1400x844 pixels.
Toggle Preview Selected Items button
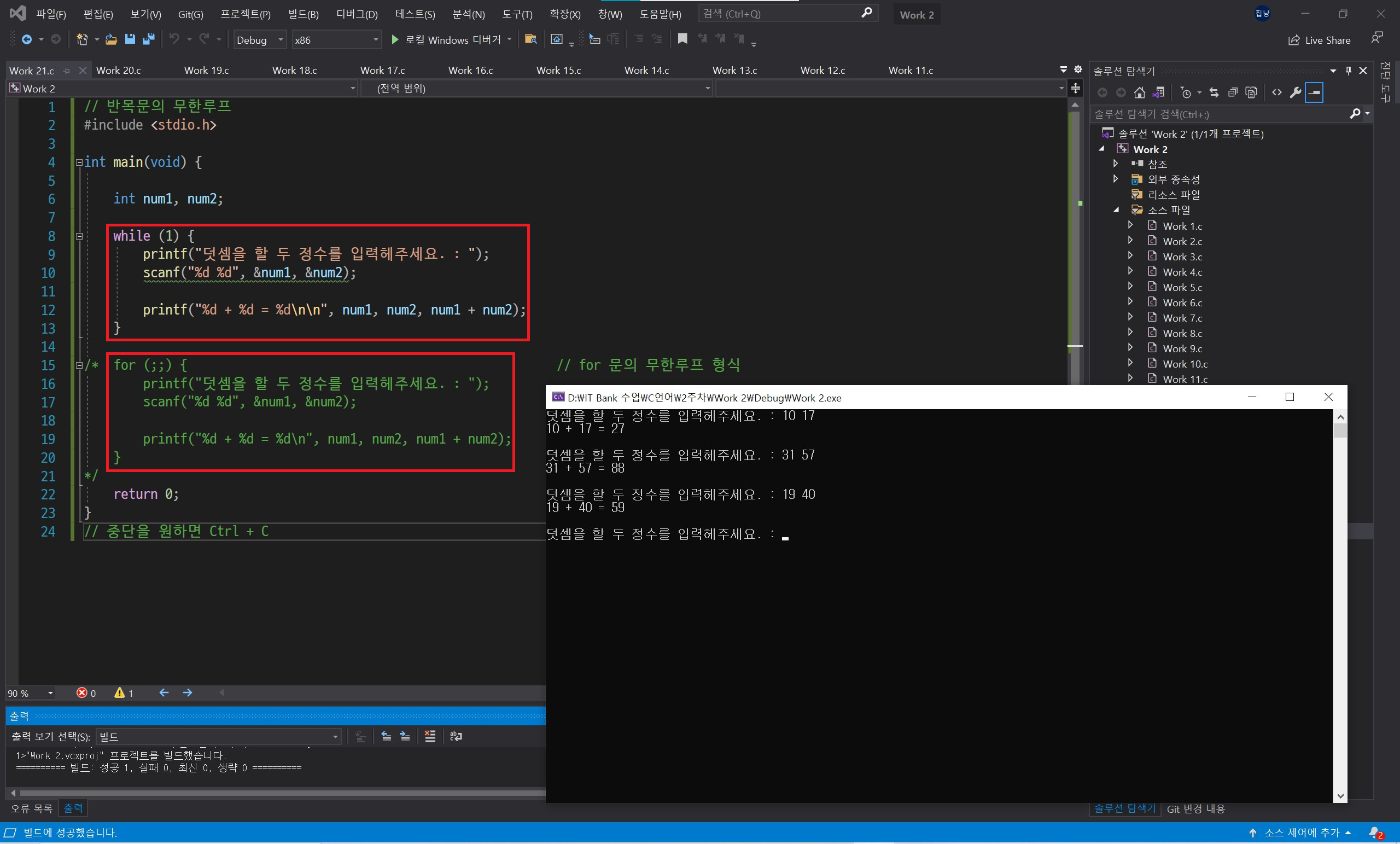click(1314, 92)
